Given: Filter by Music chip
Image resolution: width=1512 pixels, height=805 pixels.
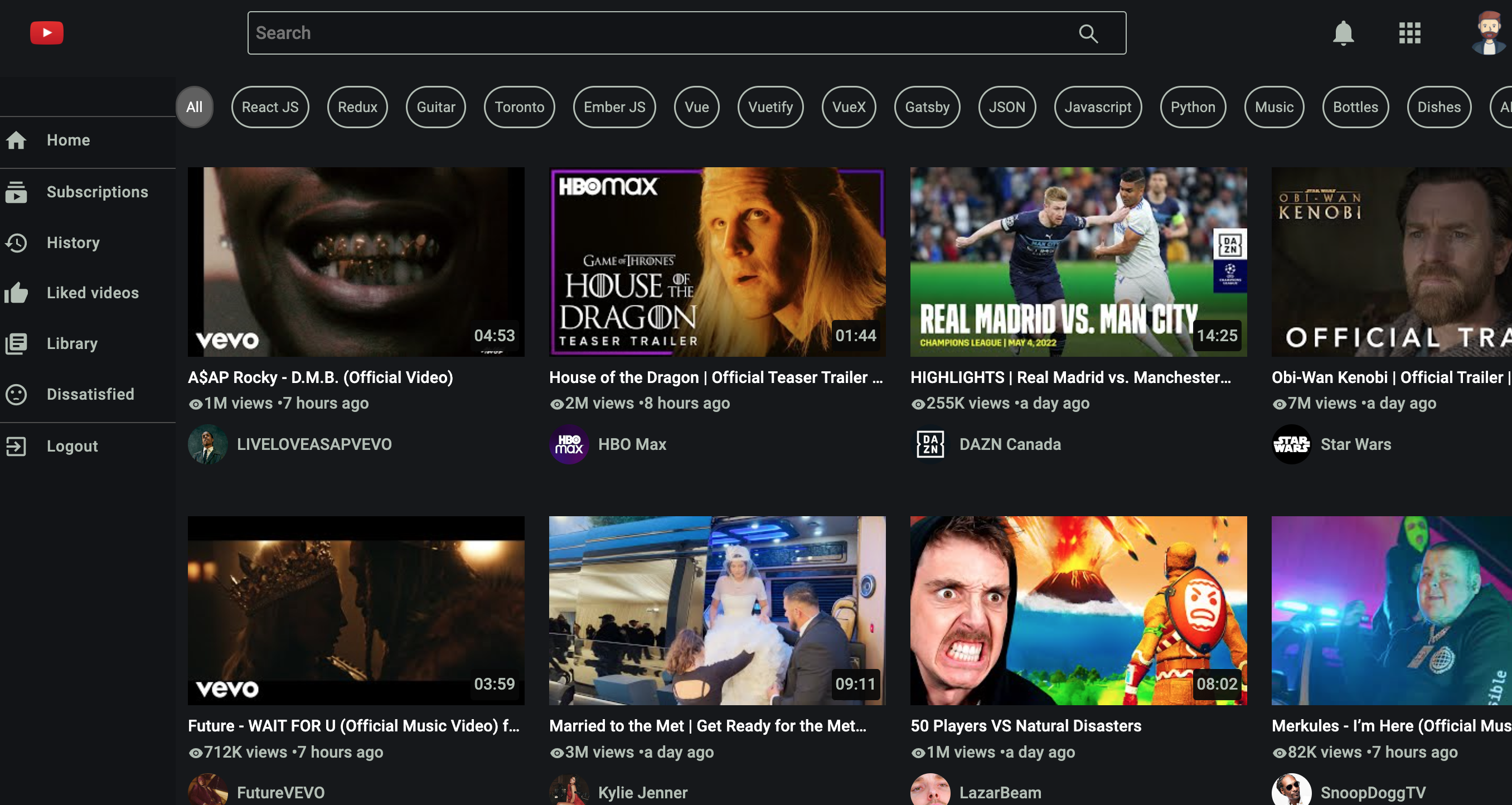Looking at the screenshot, I should click(x=1274, y=107).
